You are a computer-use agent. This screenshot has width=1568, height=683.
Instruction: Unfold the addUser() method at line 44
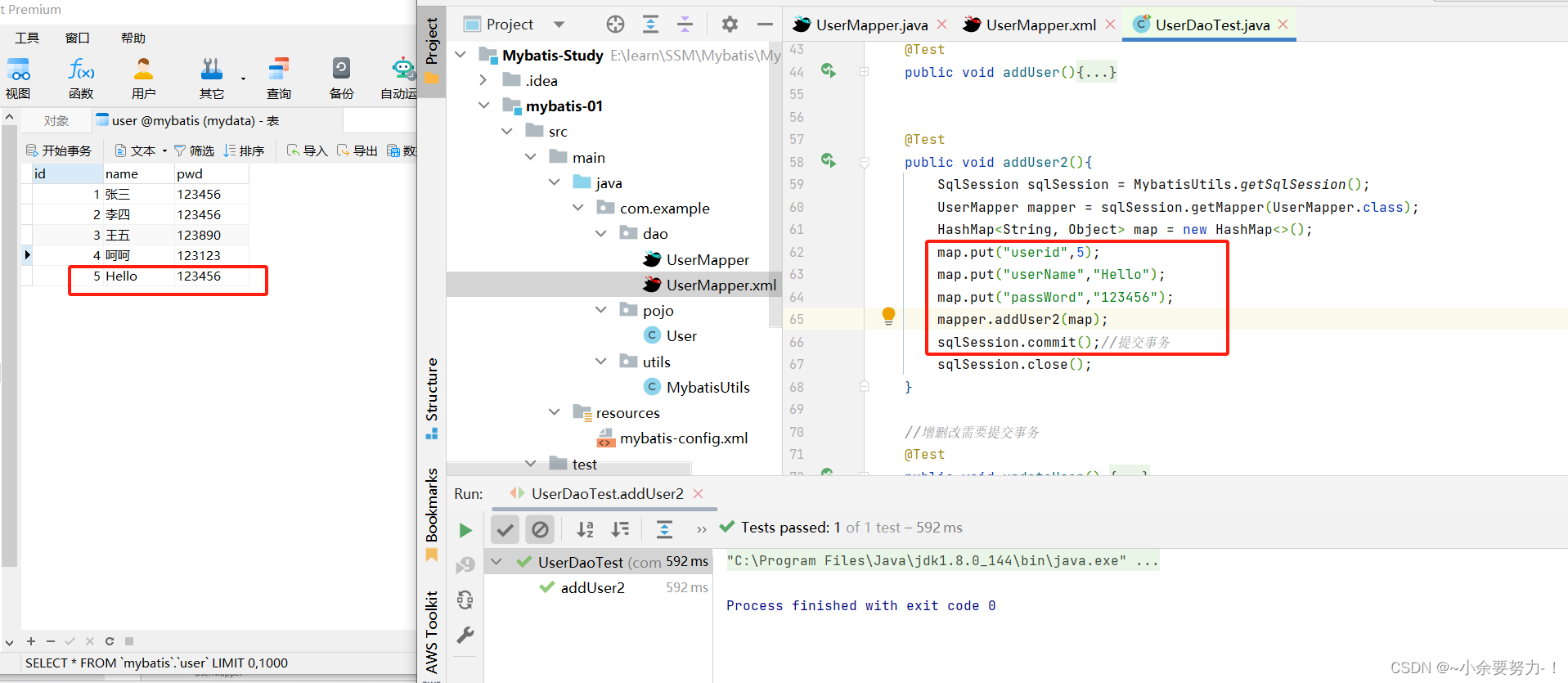tap(864, 72)
